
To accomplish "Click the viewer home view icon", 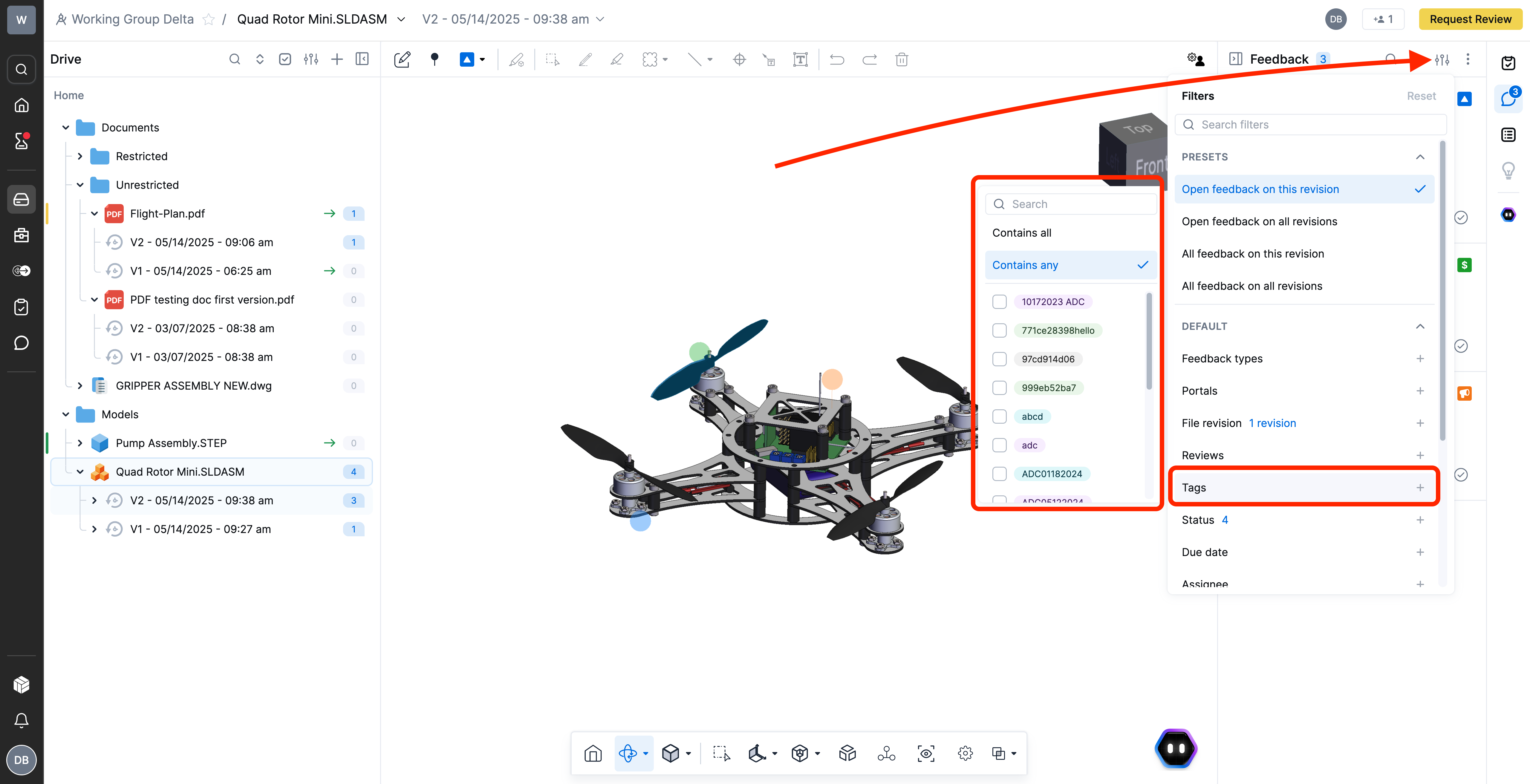I will pyautogui.click(x=593, y=753).
